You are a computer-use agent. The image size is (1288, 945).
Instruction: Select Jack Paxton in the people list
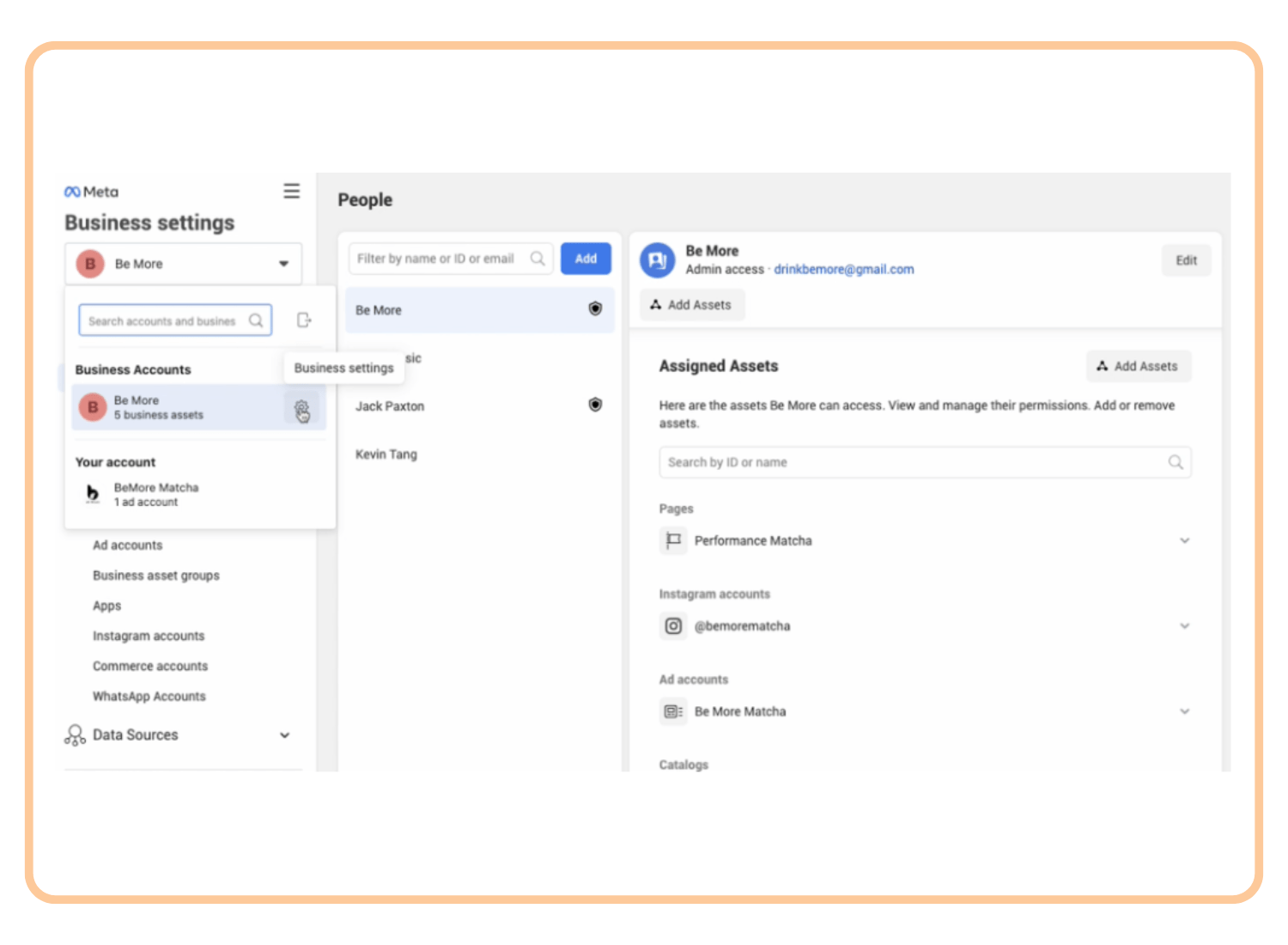tap(480, 406)
